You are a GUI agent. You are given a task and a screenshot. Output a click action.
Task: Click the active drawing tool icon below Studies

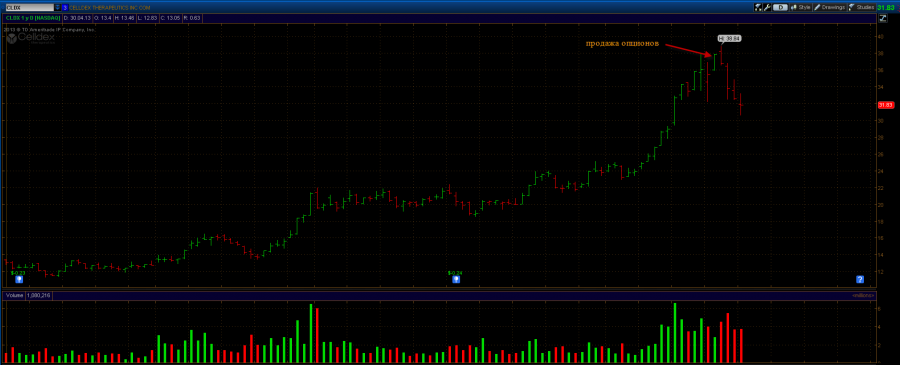click(x=883, y=18)
